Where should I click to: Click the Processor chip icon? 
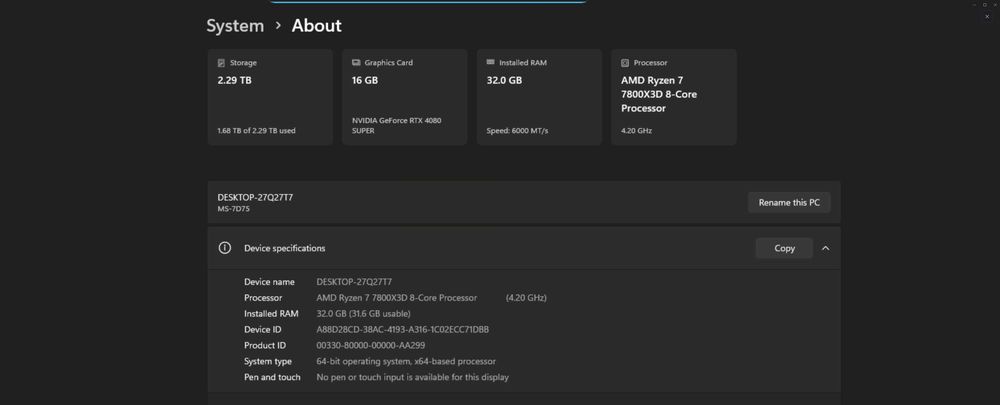pyautogui.click(x=625, y=63)
